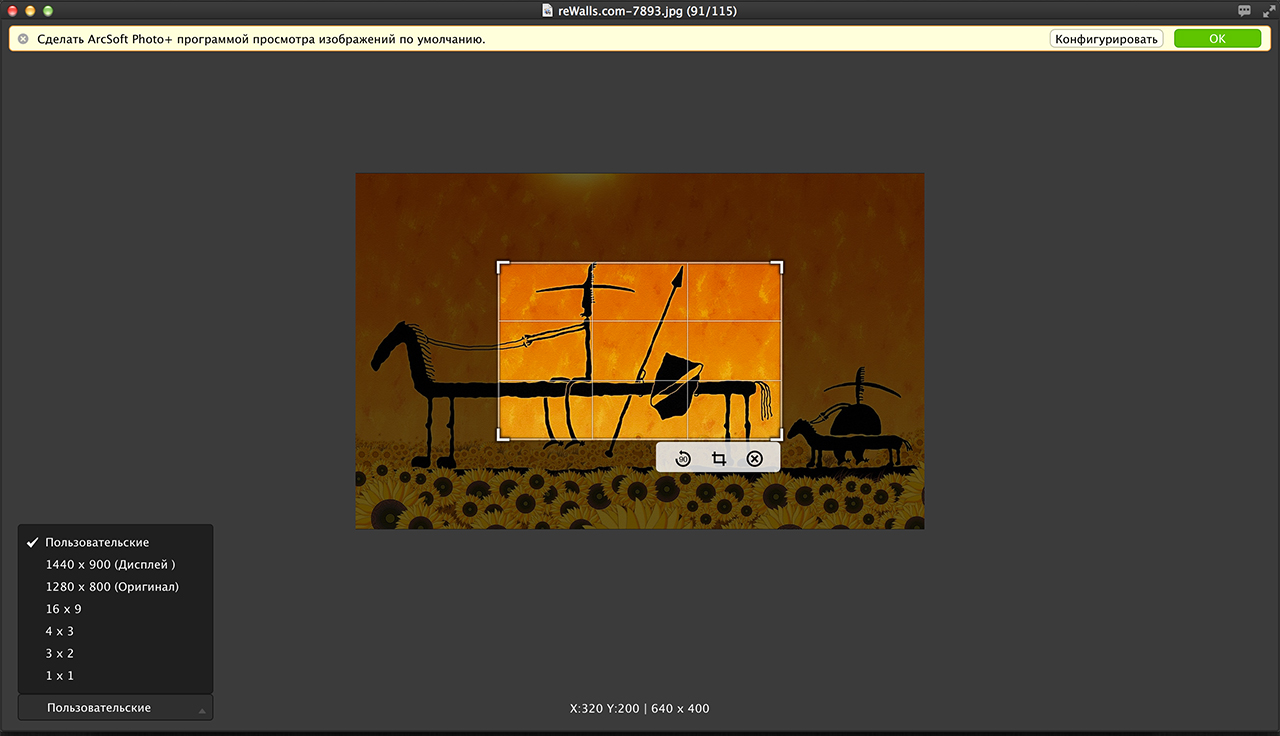
Task: Collapse the Пользовательские ratio dropdown
Action: tap(115, 707)
